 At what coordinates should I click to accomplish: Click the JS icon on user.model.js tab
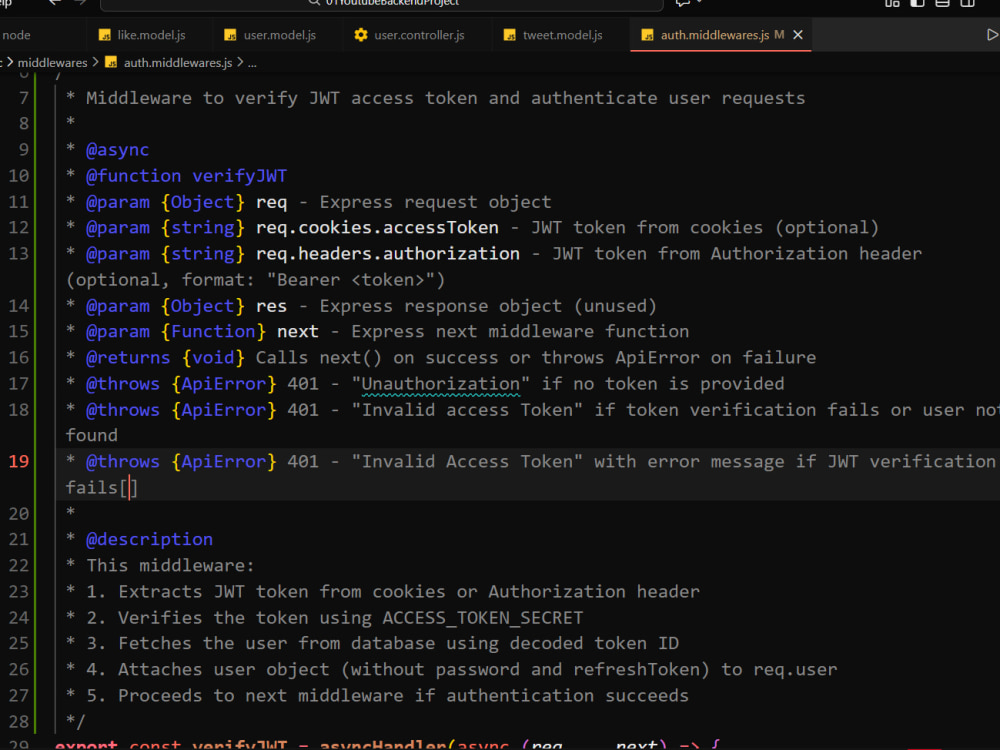pos(230,35)
